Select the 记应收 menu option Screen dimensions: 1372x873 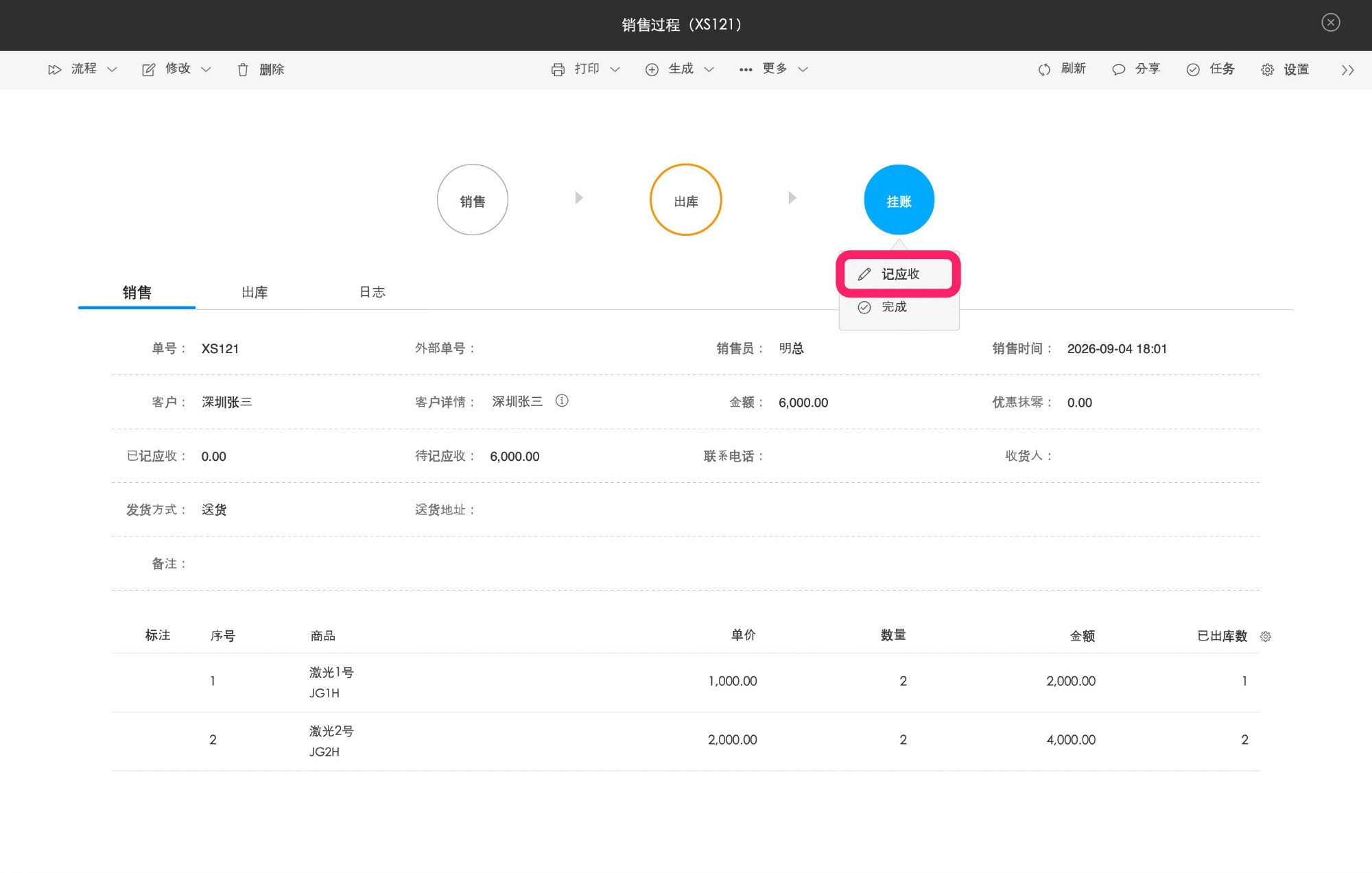click(x=898, y=274)
